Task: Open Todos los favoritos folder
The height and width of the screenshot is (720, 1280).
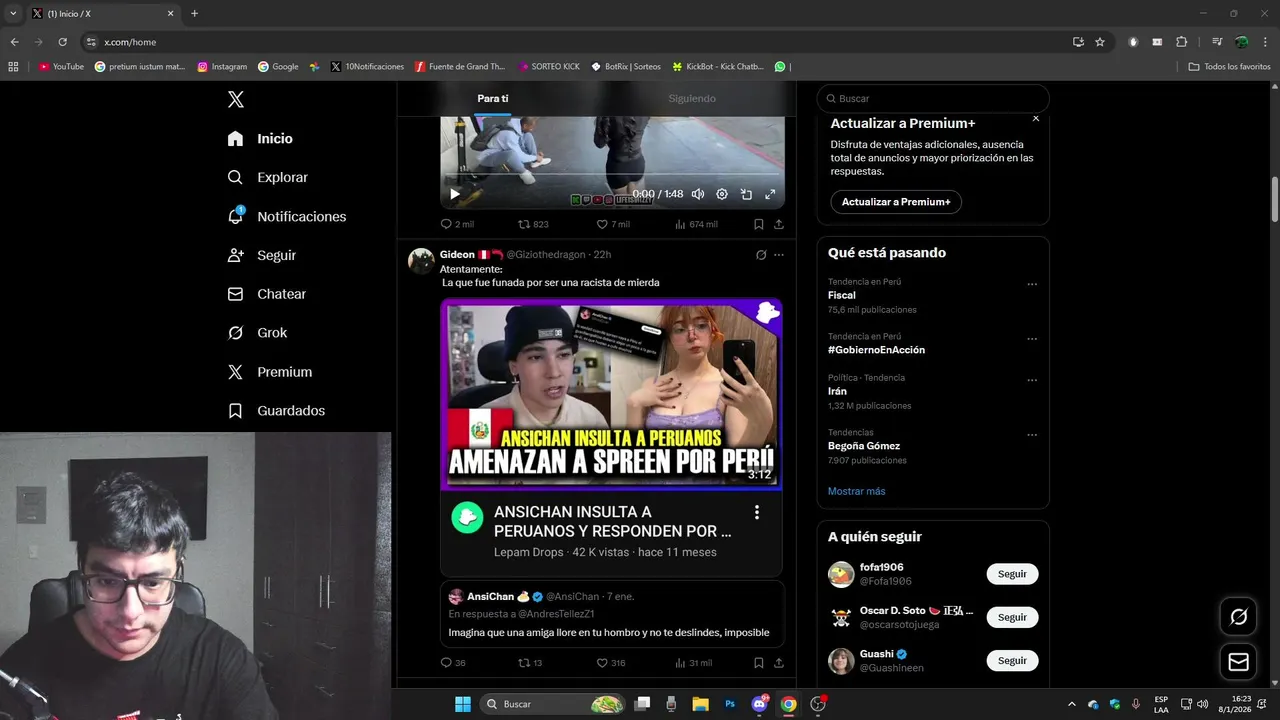Action: click(x=1229, y=67)
